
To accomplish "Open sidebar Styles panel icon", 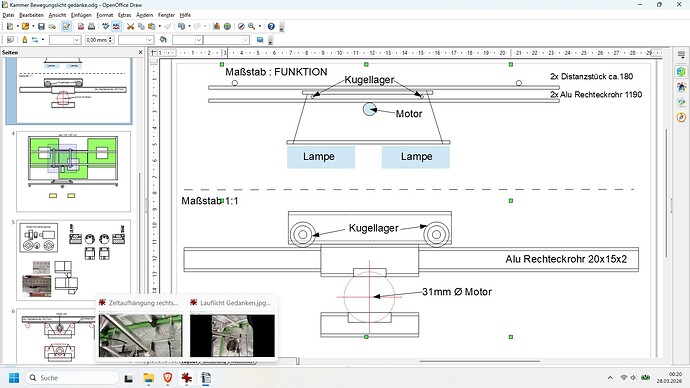I will click(x=681, y=87).
